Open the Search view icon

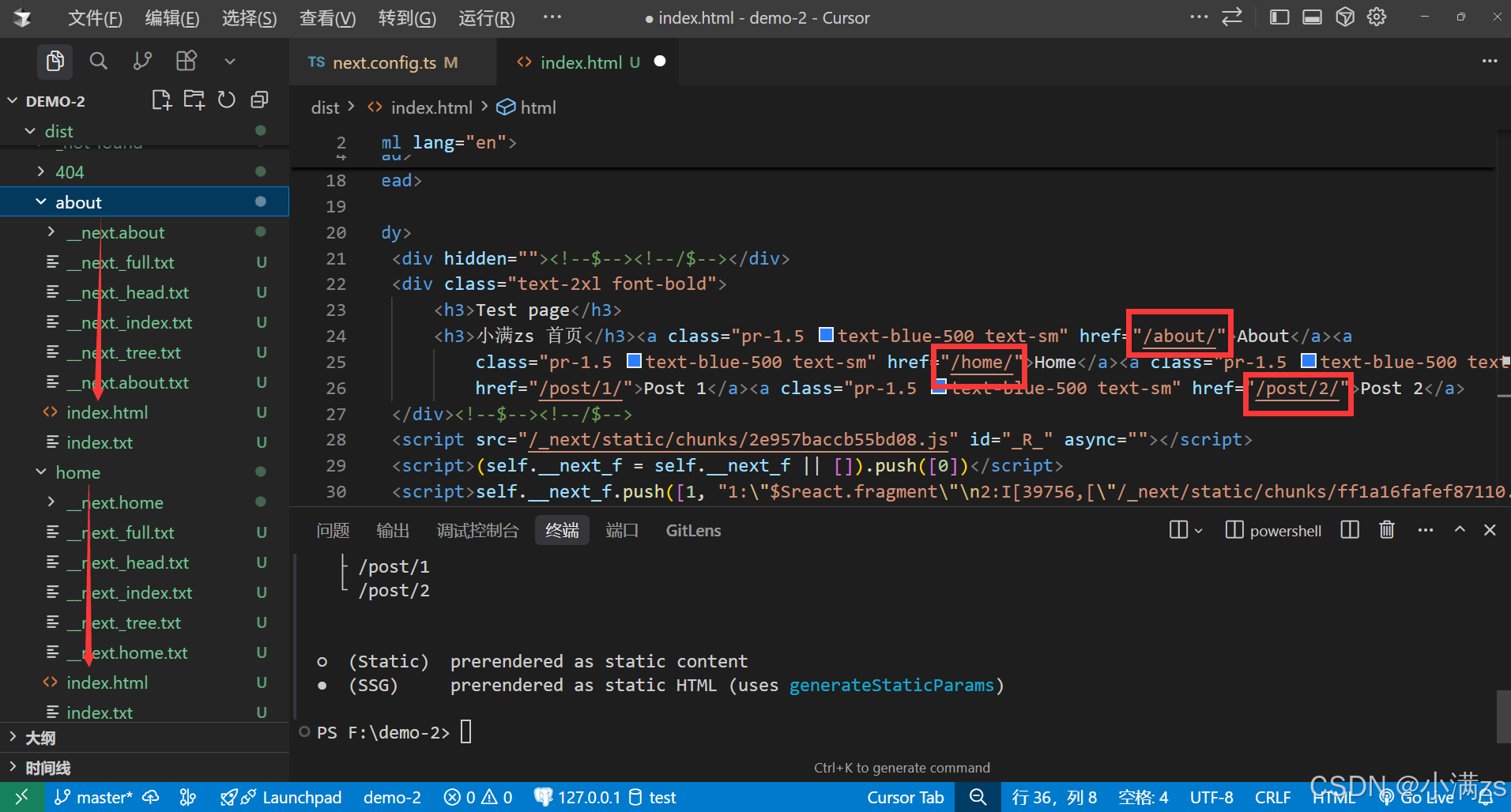tap(98, 61)
